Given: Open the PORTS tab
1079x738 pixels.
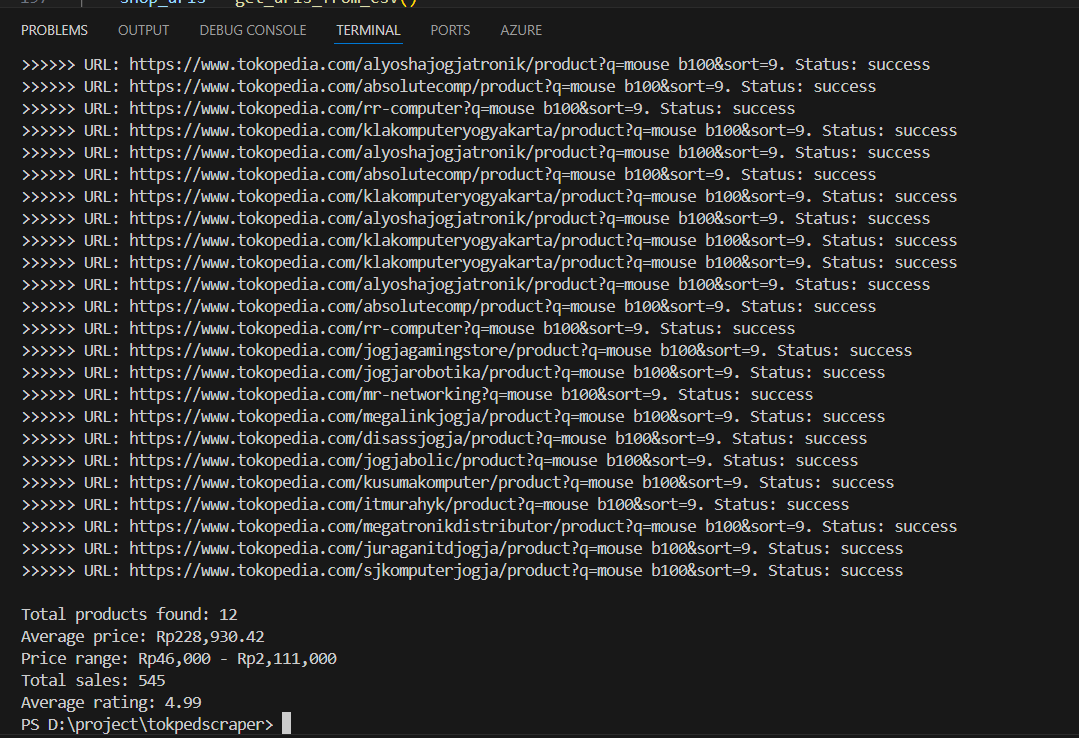Looking at the screenshot, I should point(449,30).
